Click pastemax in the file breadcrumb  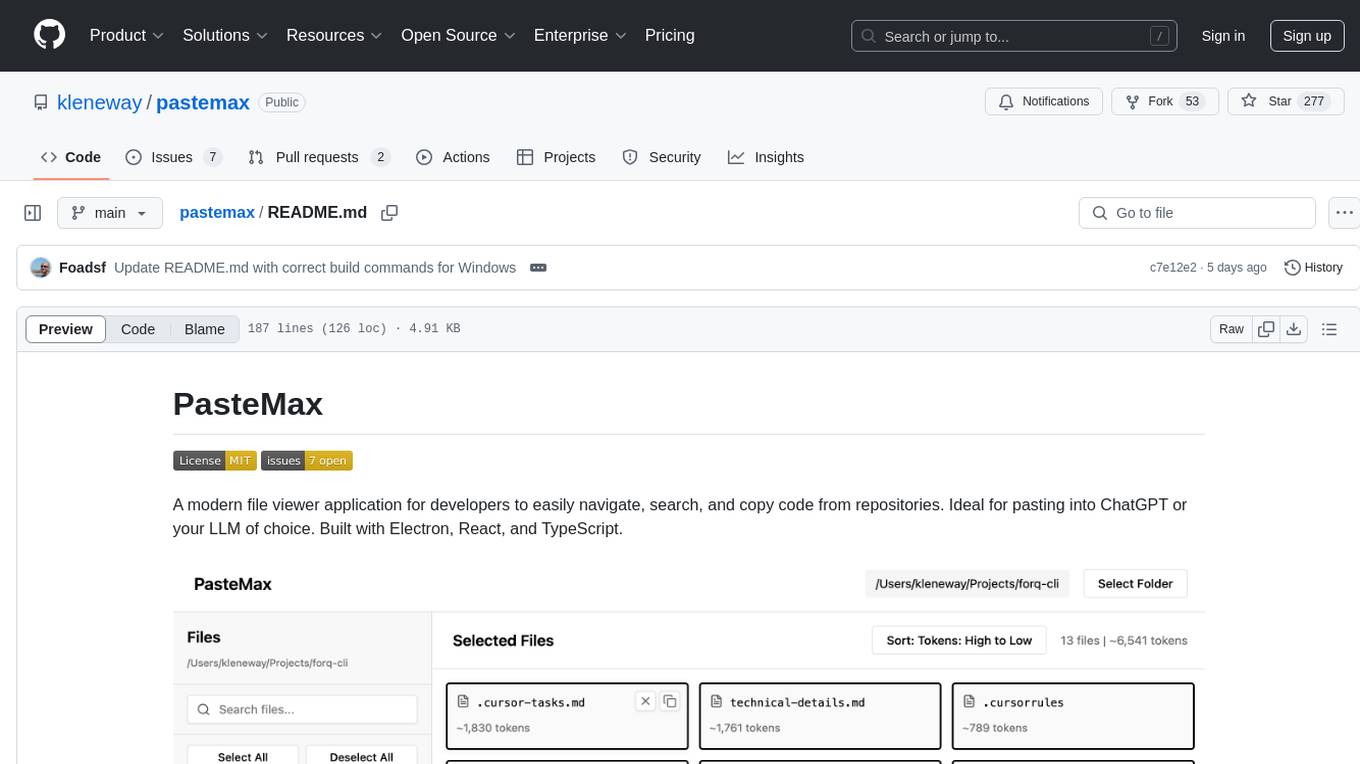(x=217, y=213)
